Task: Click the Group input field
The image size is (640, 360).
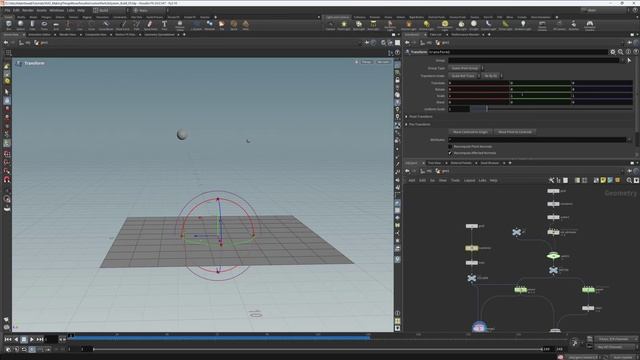Action: pos(534,60)
